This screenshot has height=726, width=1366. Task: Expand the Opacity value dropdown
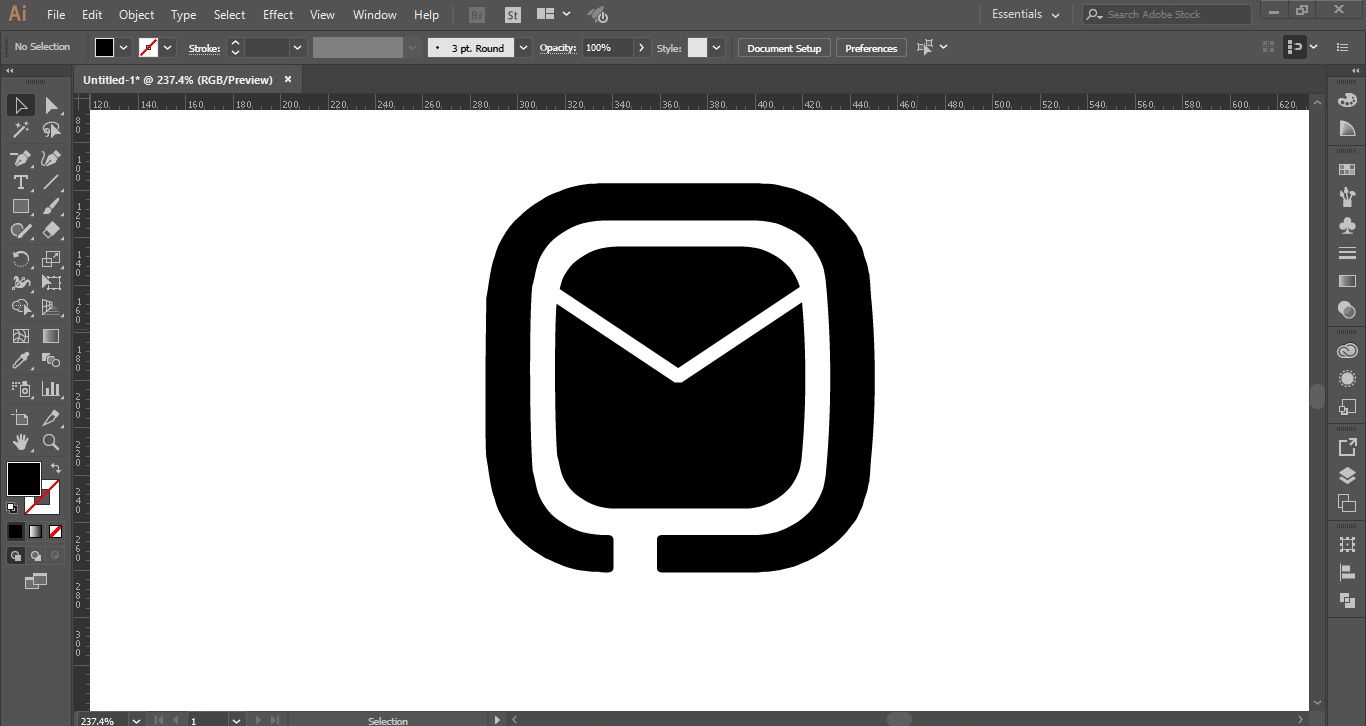641,47
